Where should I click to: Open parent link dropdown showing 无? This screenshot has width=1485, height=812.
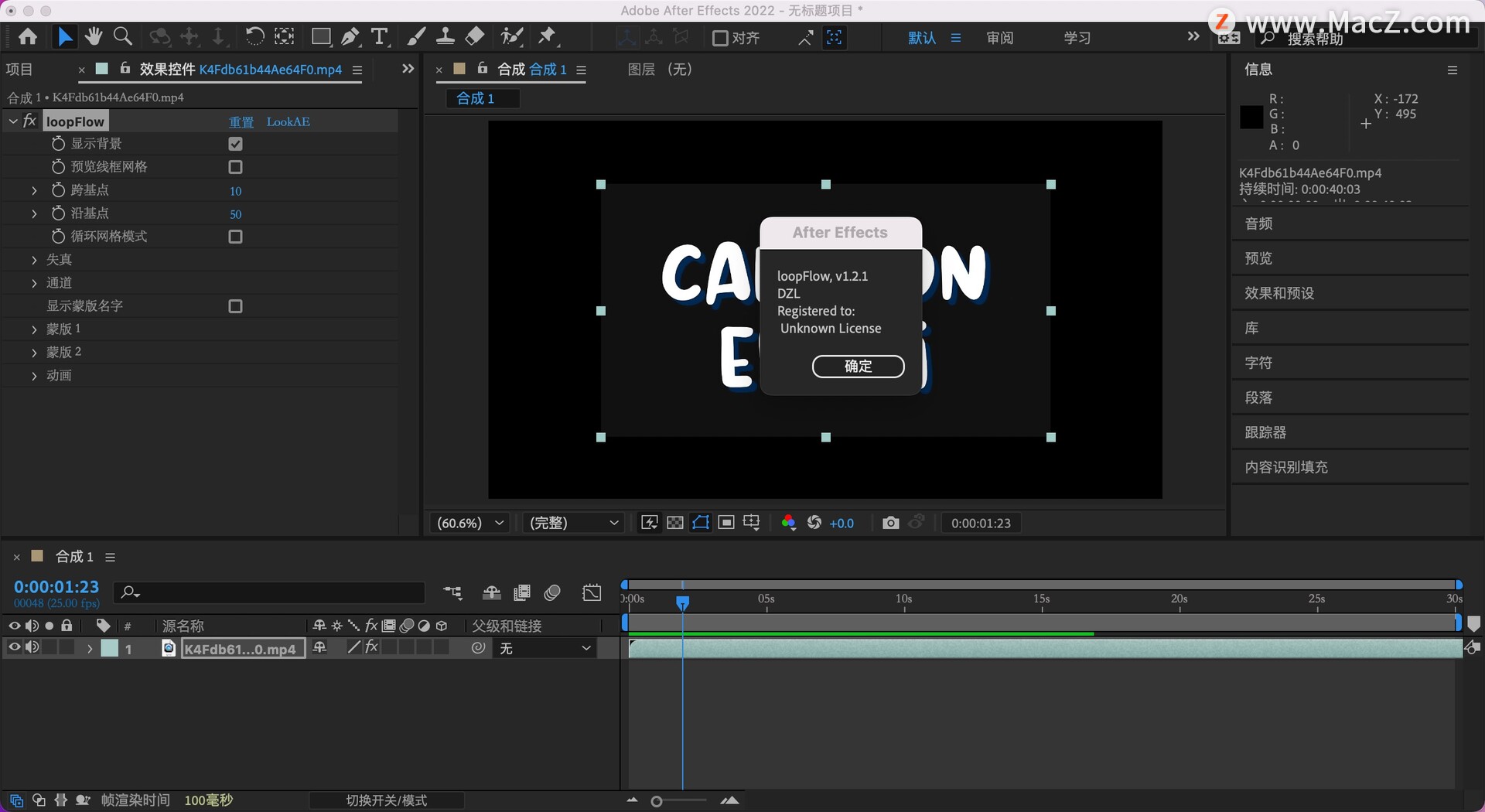(x=545, y=648)
